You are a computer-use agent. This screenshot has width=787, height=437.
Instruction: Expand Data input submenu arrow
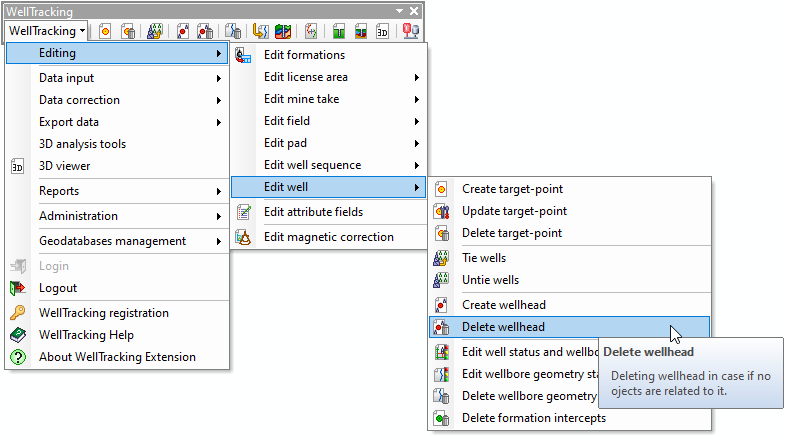pyautogui.click(x=219, y=78)
